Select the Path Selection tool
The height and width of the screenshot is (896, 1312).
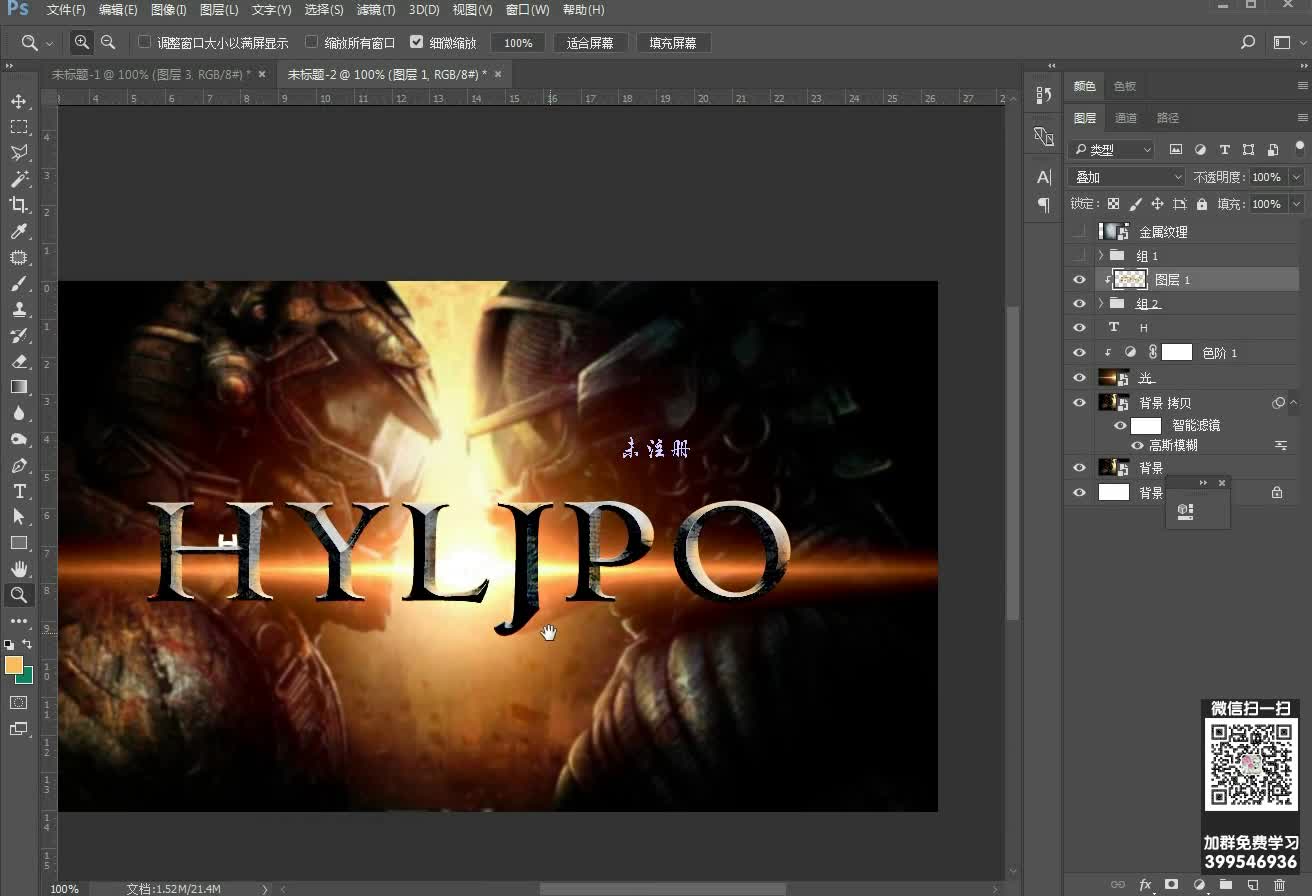(x=18, y=517)
